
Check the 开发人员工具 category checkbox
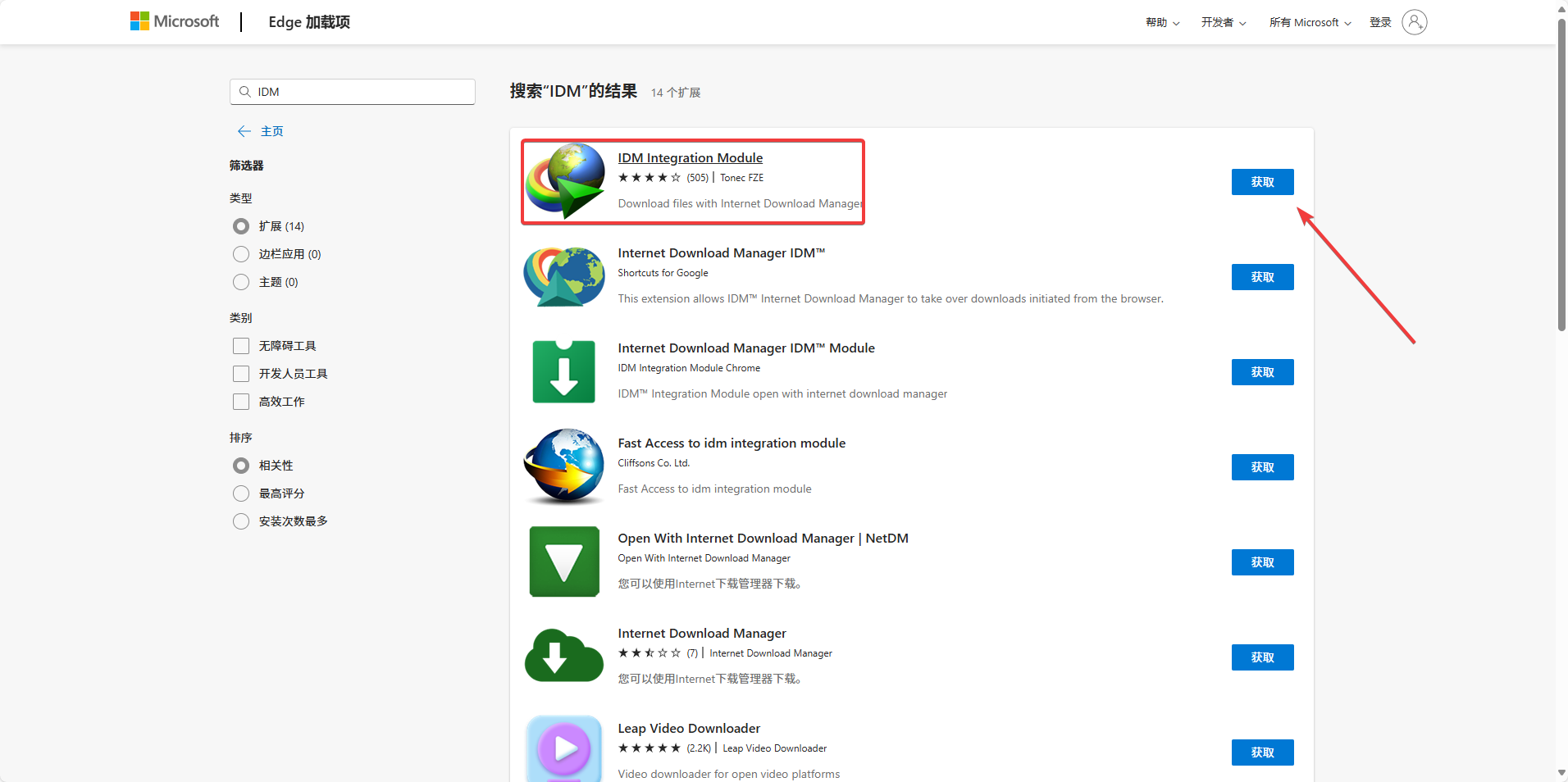tap(241, 374)
